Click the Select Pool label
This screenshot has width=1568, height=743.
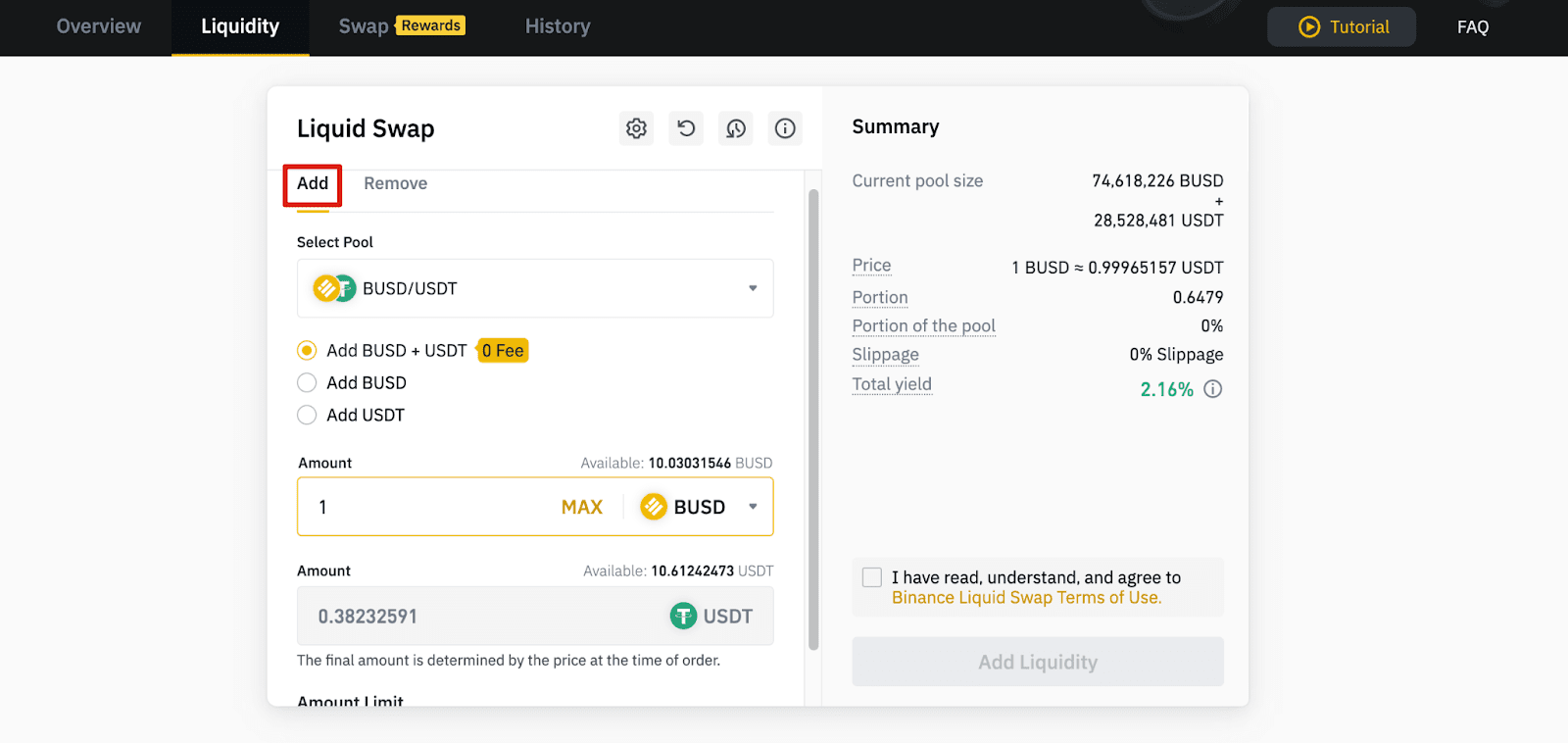click(335, 242)
